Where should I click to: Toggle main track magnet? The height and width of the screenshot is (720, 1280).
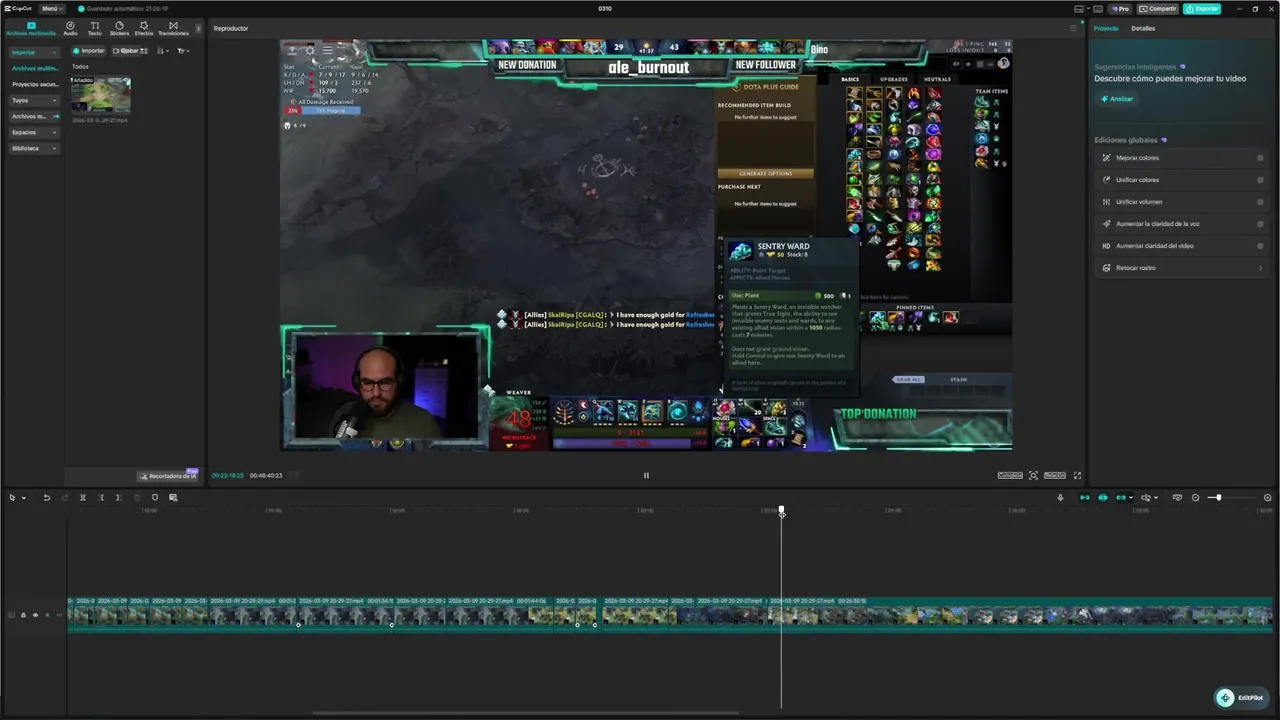coord(1085,497)
